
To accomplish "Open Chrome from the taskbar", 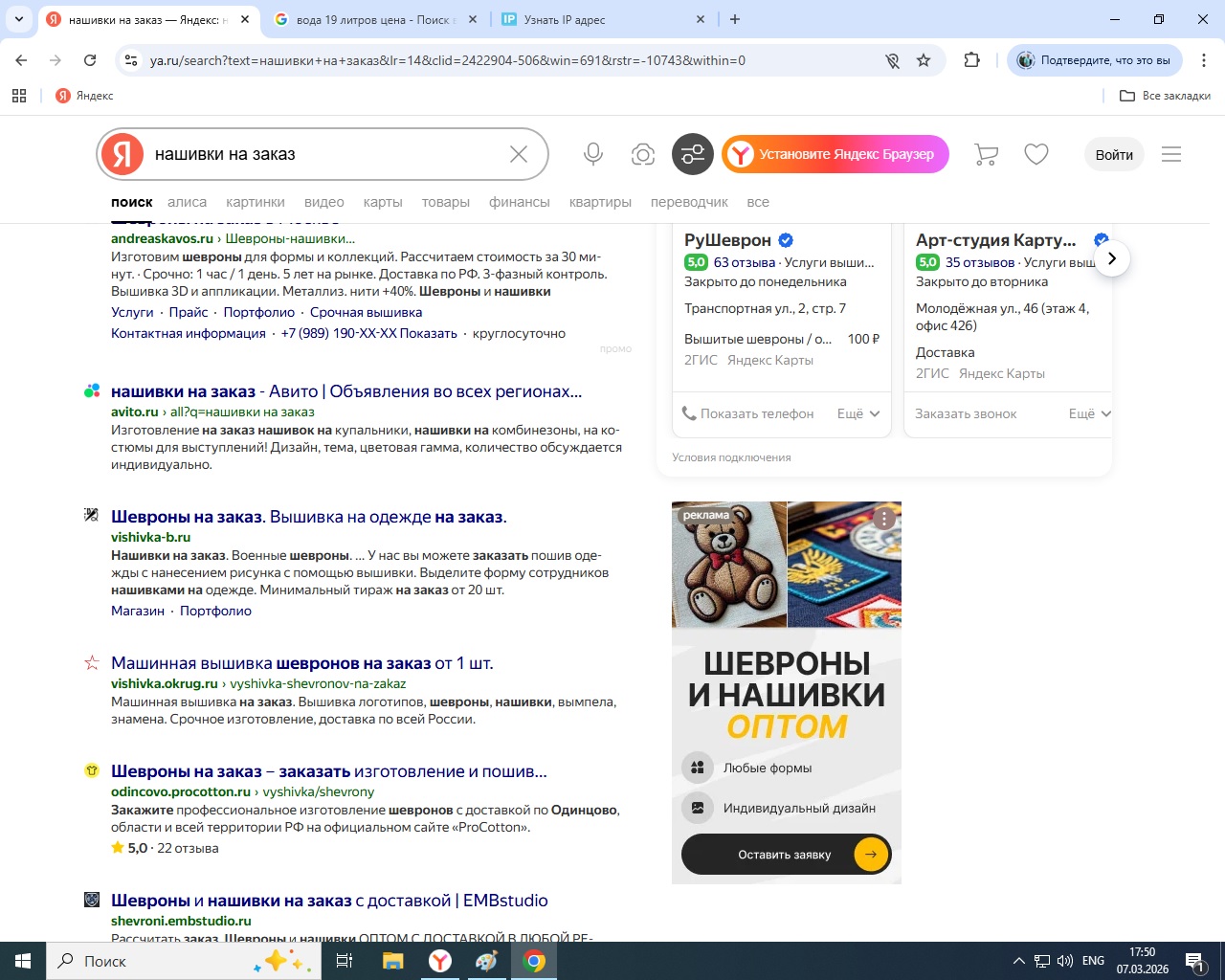I will click(x=535, y=961).
